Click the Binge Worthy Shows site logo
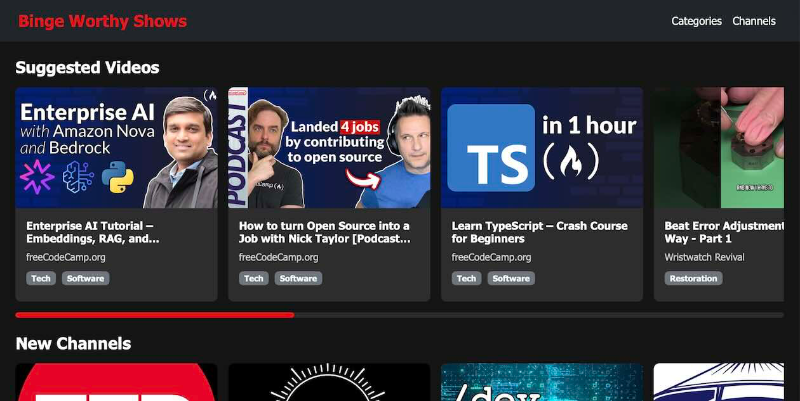 coord(102,21)
